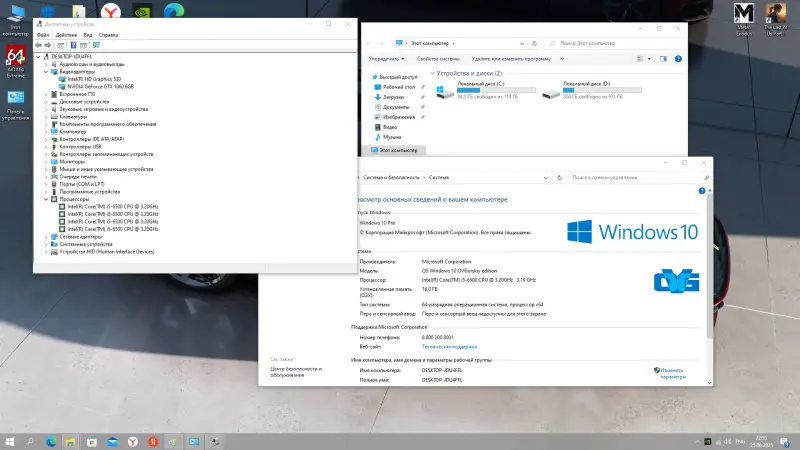Open AIDA64 Extreme desktop shortcut
800x450 pixels.
pyautogui.click(x=15, y=62)
